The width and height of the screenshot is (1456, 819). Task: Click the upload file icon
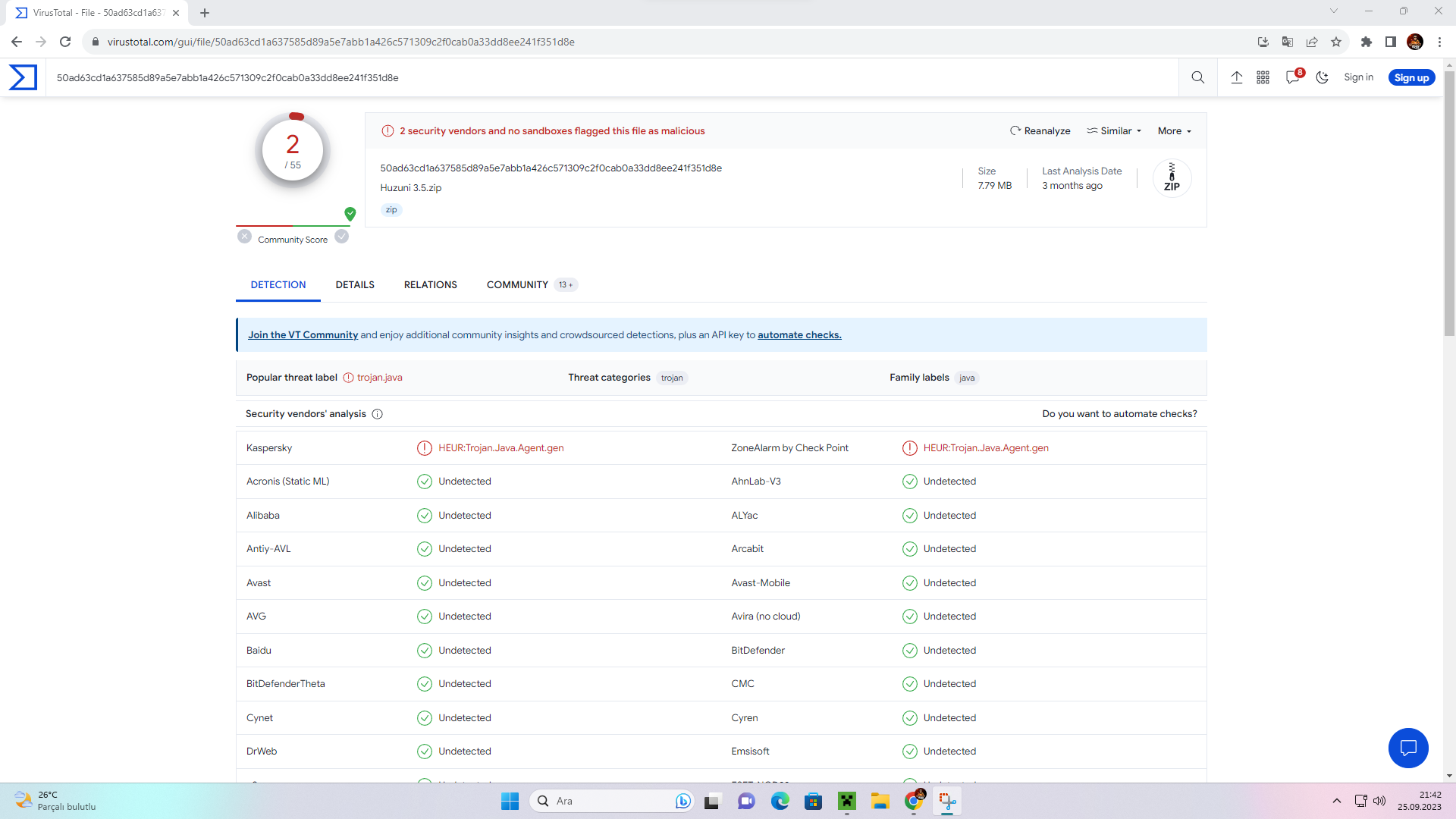[1237, 77]
